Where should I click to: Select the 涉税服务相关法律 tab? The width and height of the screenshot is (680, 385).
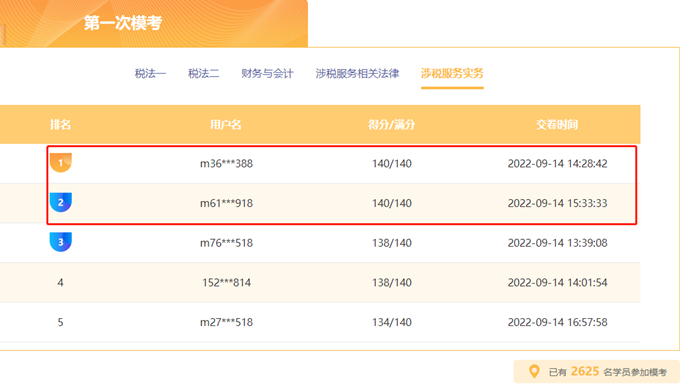tap(357, 73)
